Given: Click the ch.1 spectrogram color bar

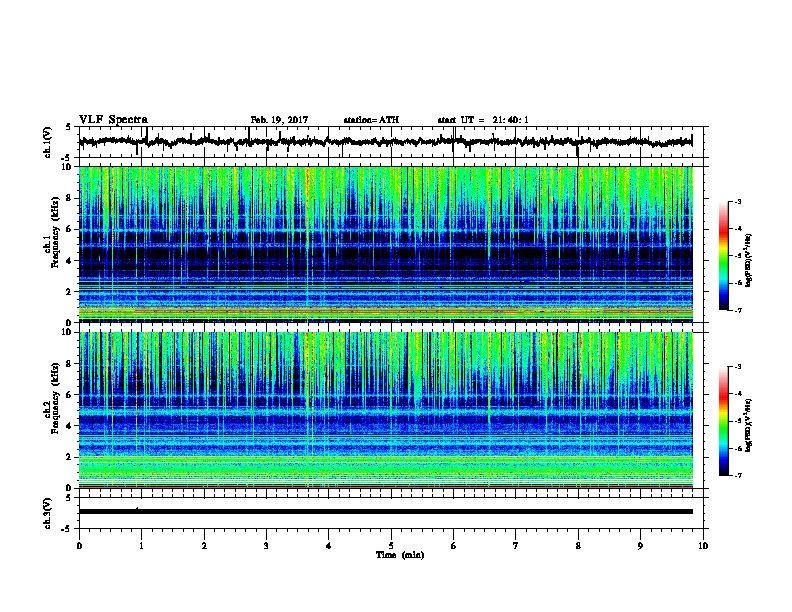Looking at the screenshot, I should (x=724, y=256).
